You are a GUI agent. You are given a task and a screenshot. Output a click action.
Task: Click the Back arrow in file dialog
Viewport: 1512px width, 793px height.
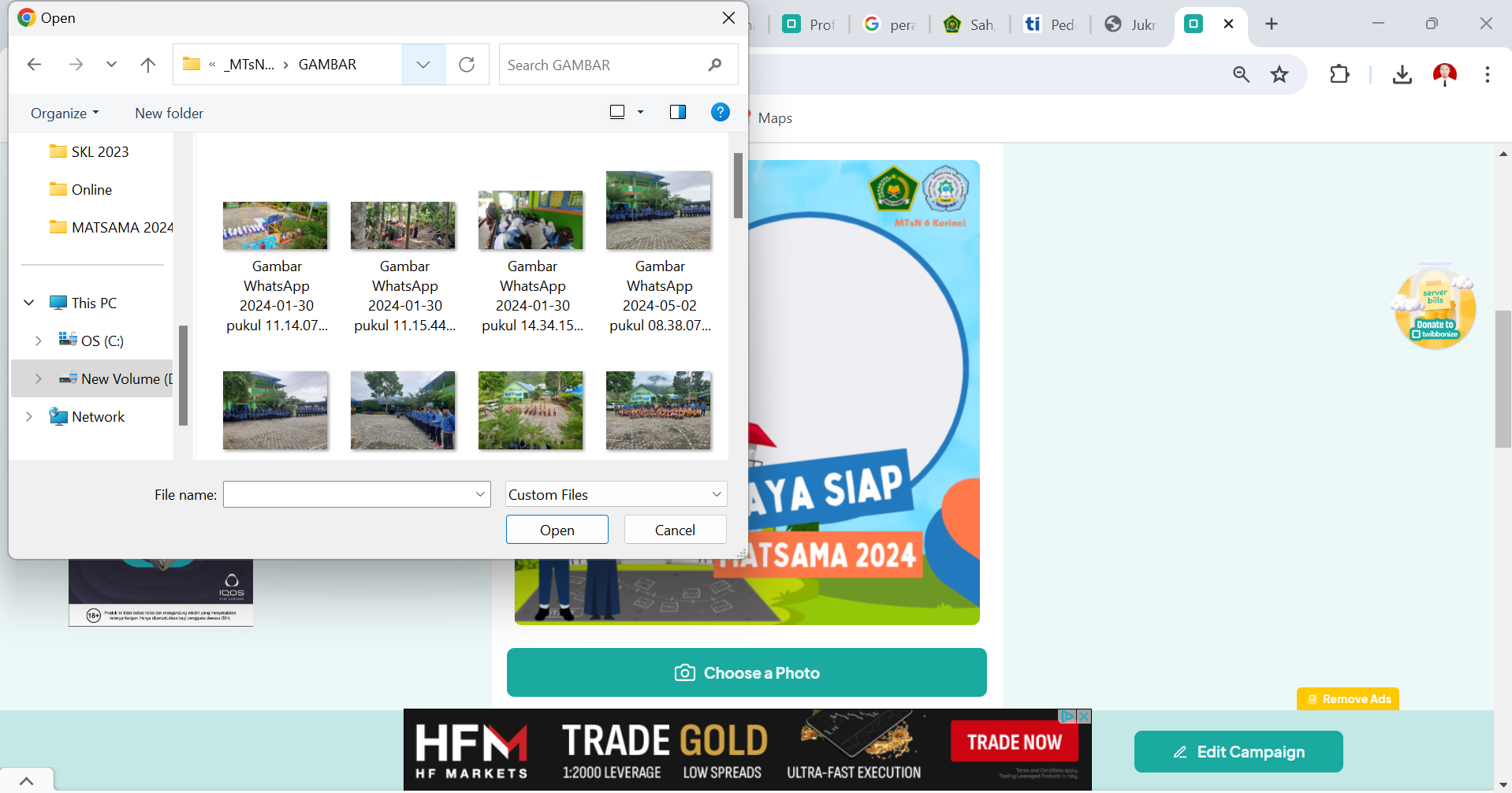click(34, 65)
